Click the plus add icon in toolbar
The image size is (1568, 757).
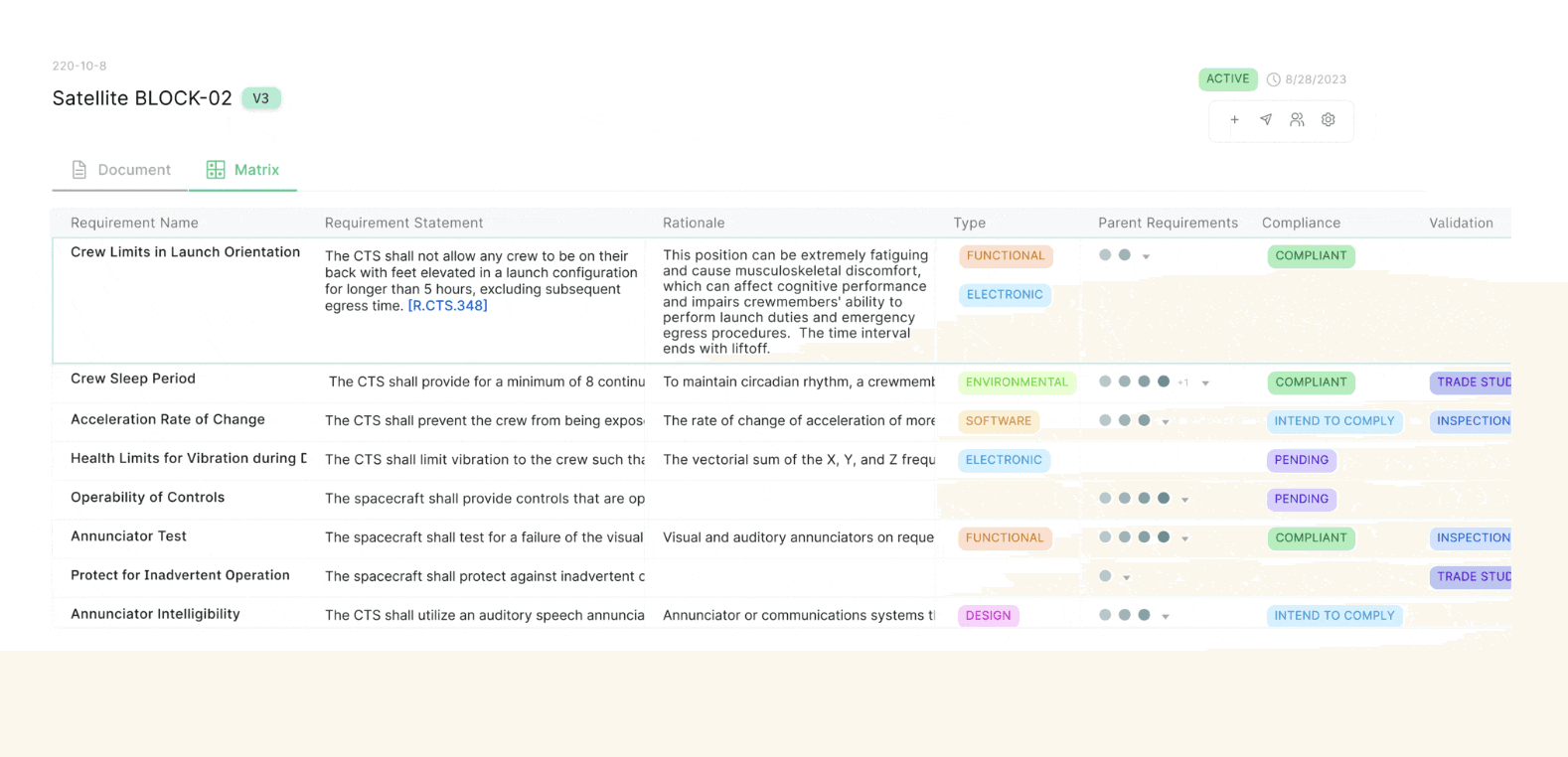[1234, 119]
